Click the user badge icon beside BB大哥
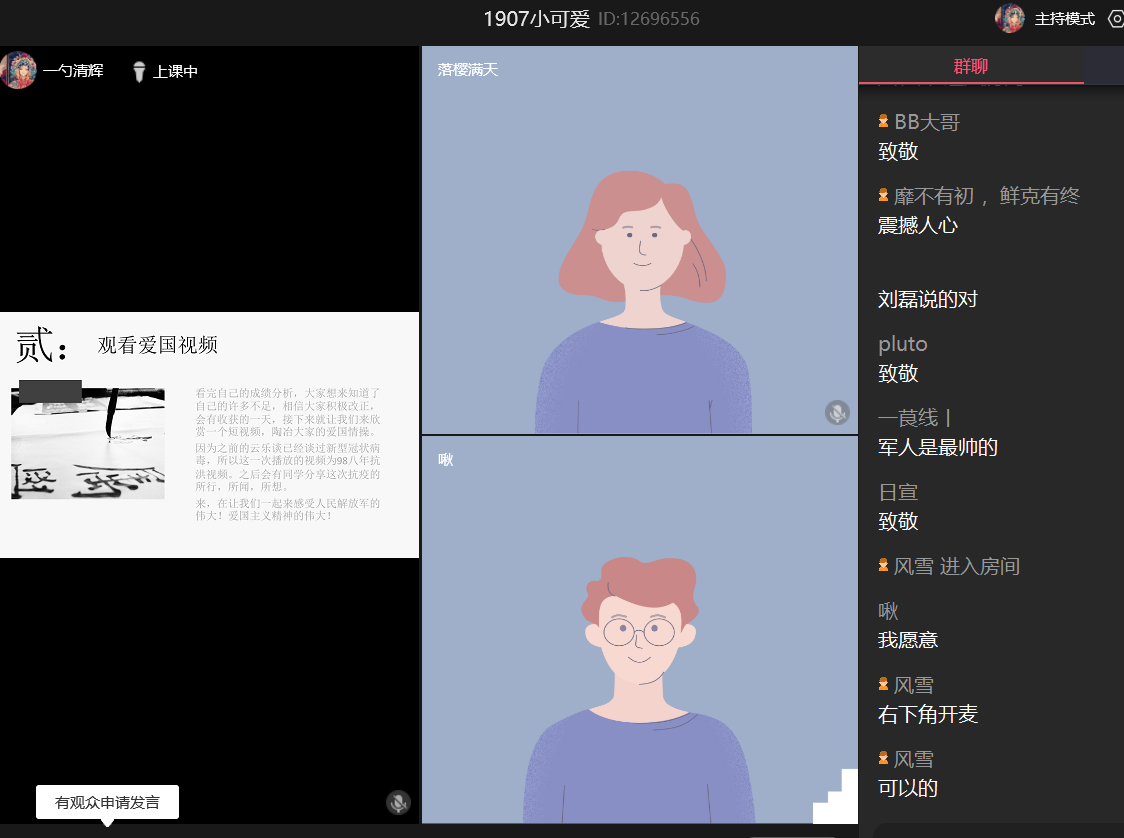The height and width of the screenshot is (838, 1124). (x=883, y=122)
